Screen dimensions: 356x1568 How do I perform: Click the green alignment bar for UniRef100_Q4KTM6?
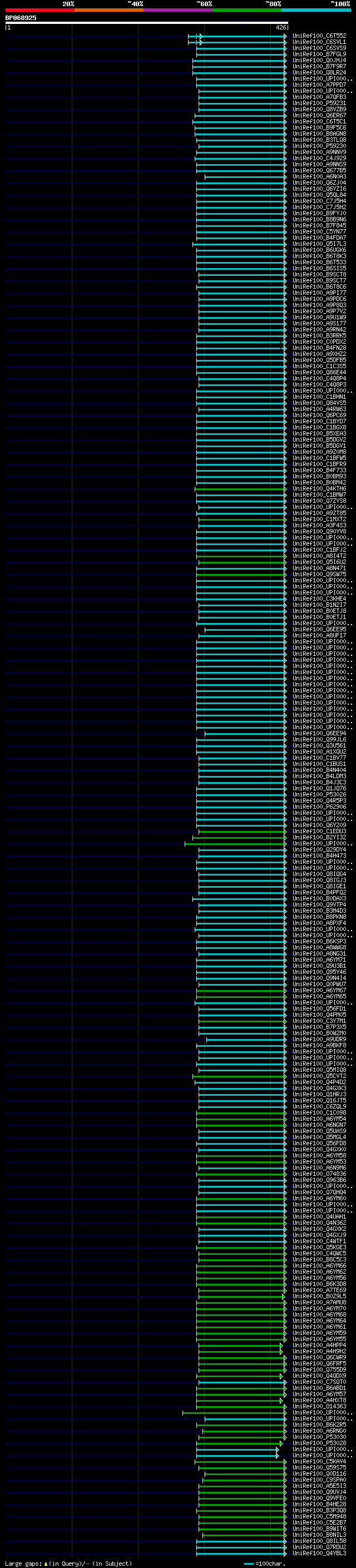(x=240, y=489)
